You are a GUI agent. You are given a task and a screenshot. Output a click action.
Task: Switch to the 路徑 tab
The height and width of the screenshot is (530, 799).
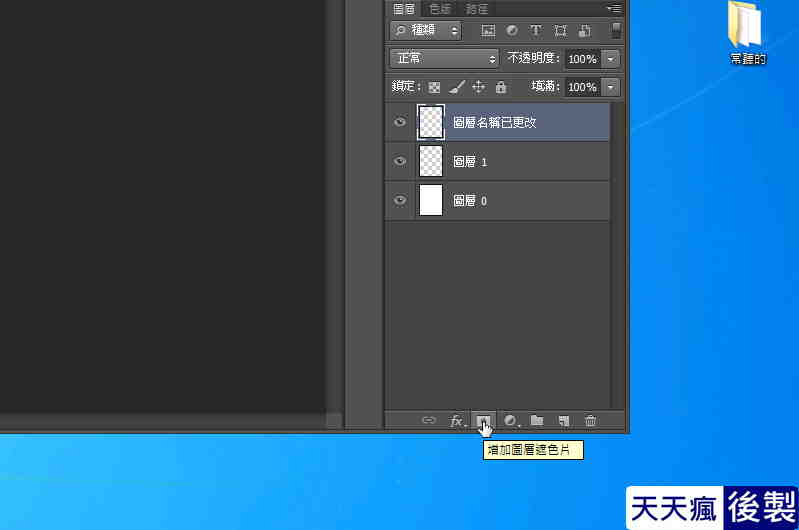pyautogui.click(x=476, y=9)
